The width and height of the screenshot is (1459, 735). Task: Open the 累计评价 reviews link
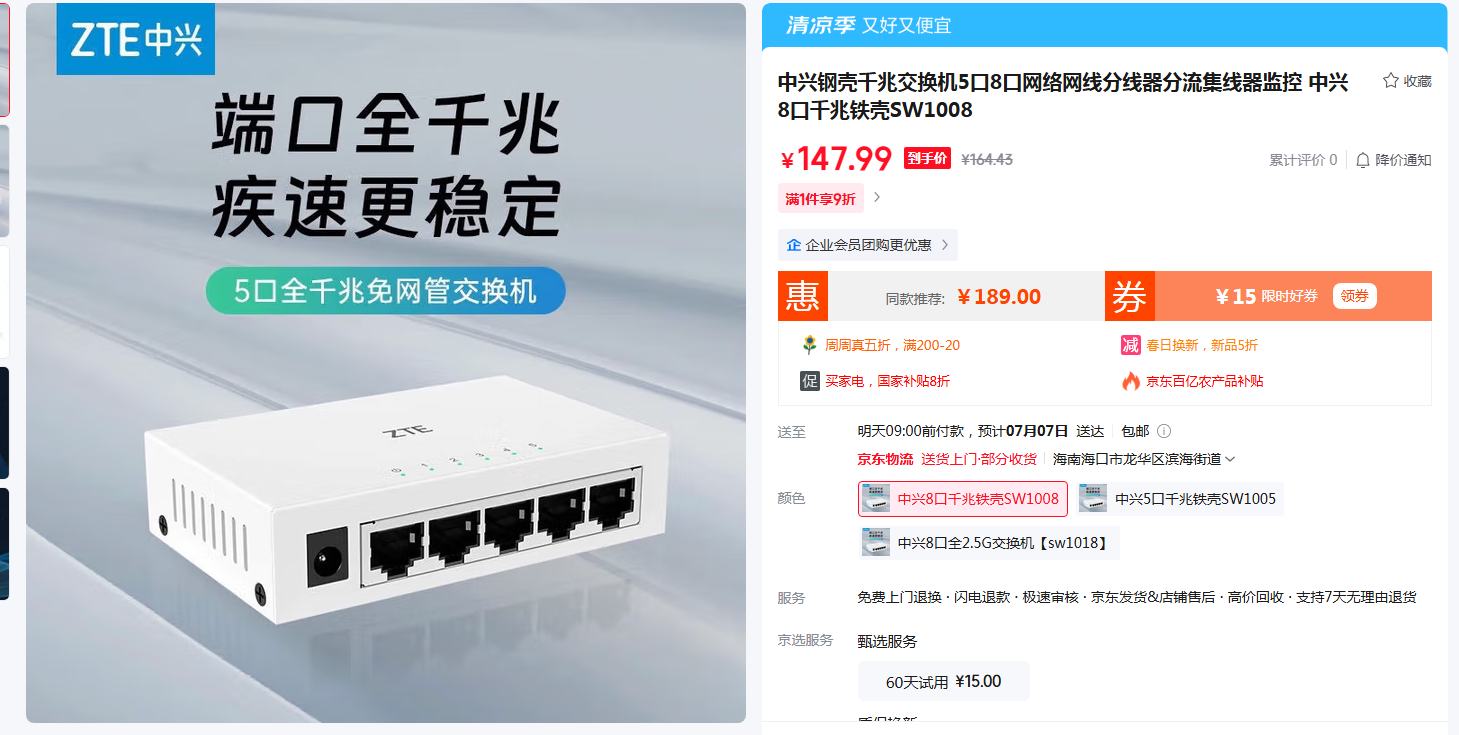click(x=1303, y=160)
